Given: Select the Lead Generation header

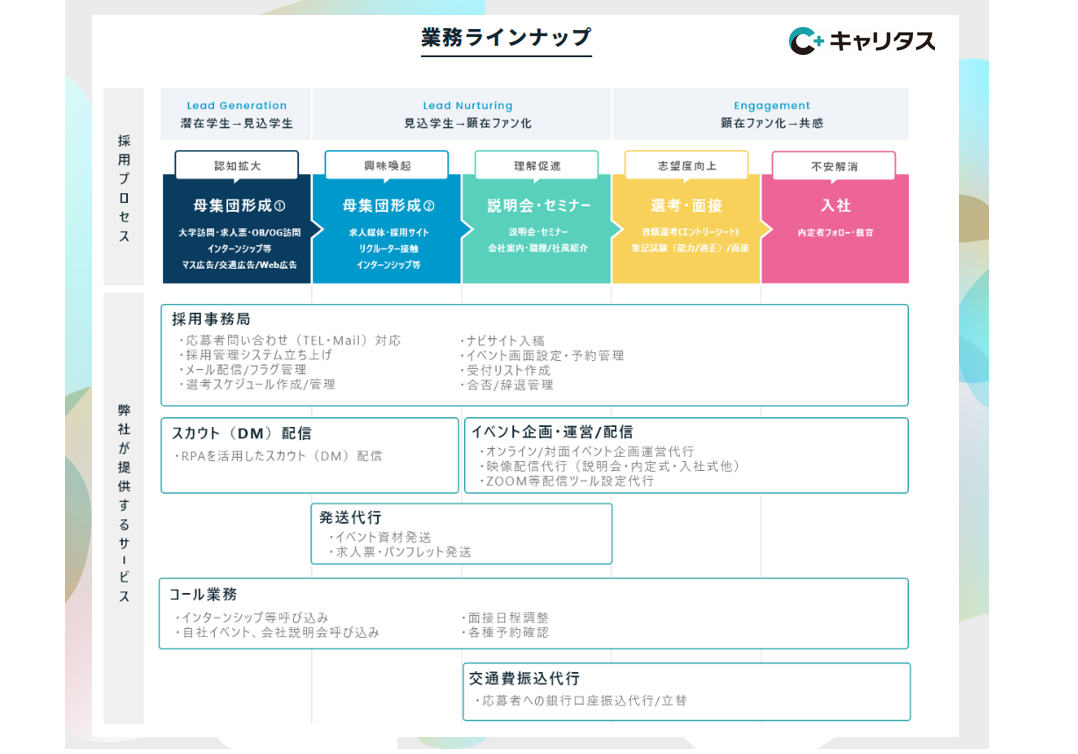Looking at the screenshot, I should click(x=236, y=114).
